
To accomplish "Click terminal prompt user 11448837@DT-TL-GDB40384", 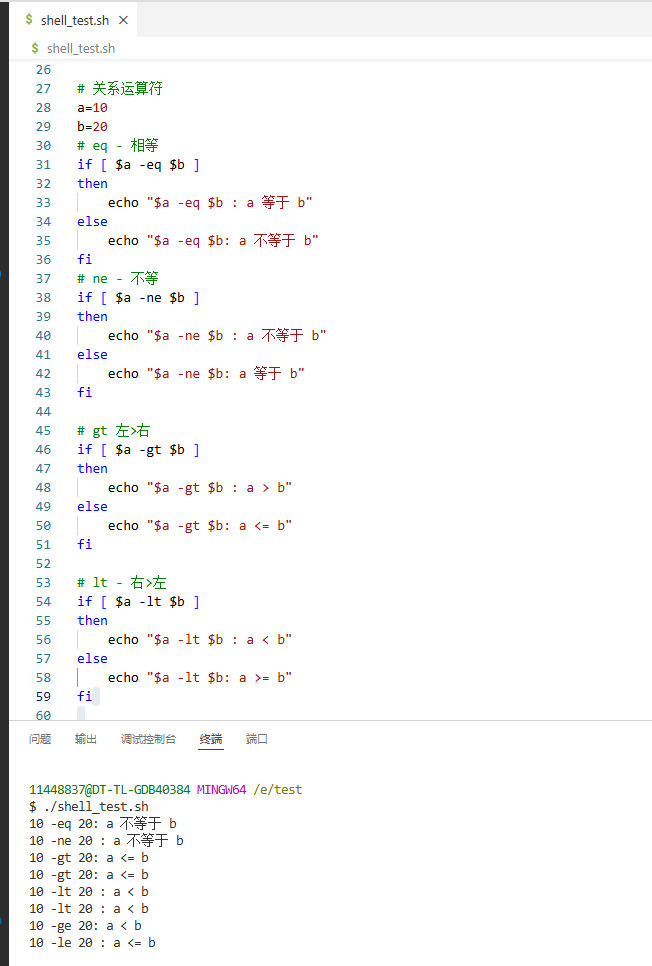I will 110,790.
